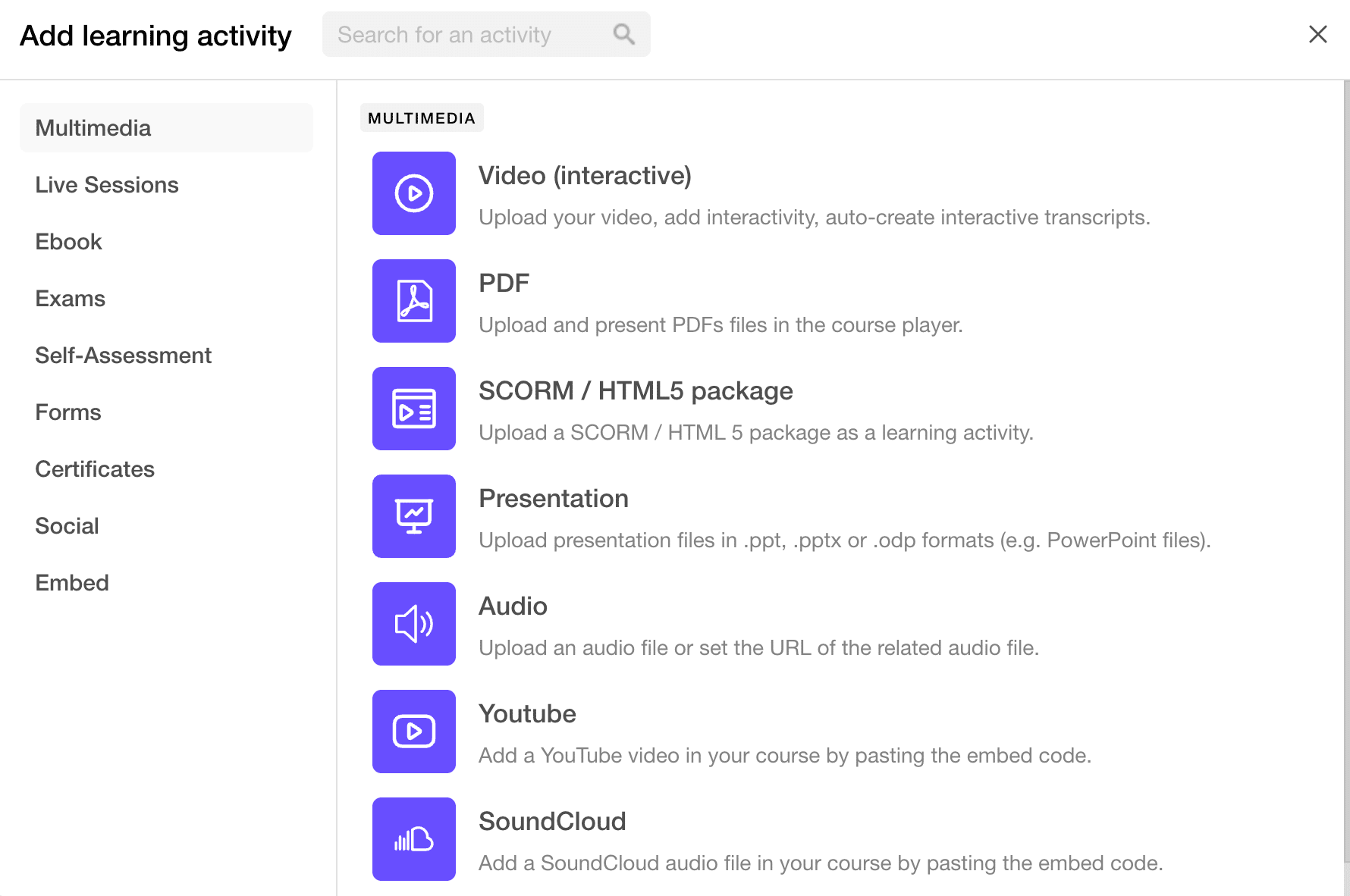Click the Audio speaker icon
Image resolution: width=1350 pixels, height=896 pixels.
click(413, 624)
